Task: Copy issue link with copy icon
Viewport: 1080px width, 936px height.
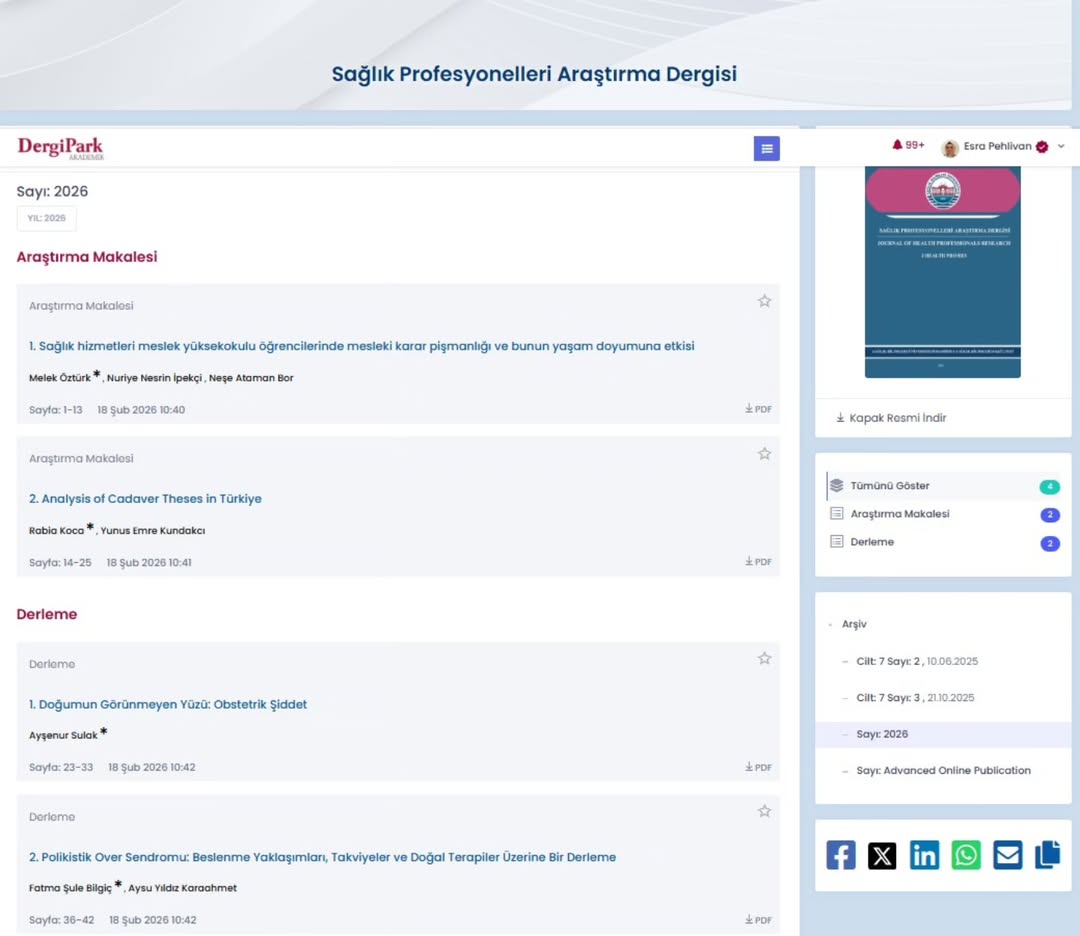Action: (1047, 855)
